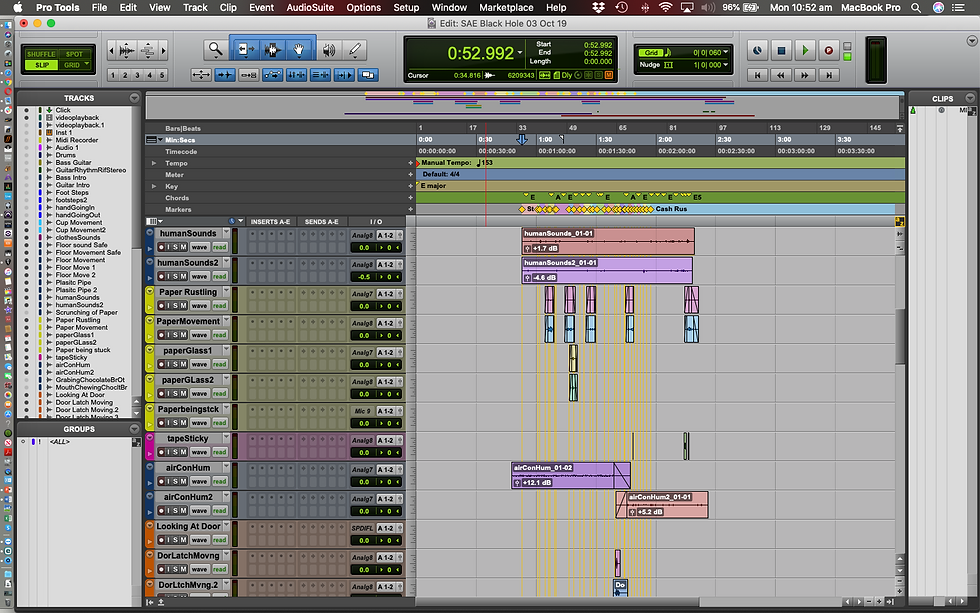Click the MIDI note zoom icon
Image resolution: width=980 pixels, height=613 pixels.
(x=148, y=51)
